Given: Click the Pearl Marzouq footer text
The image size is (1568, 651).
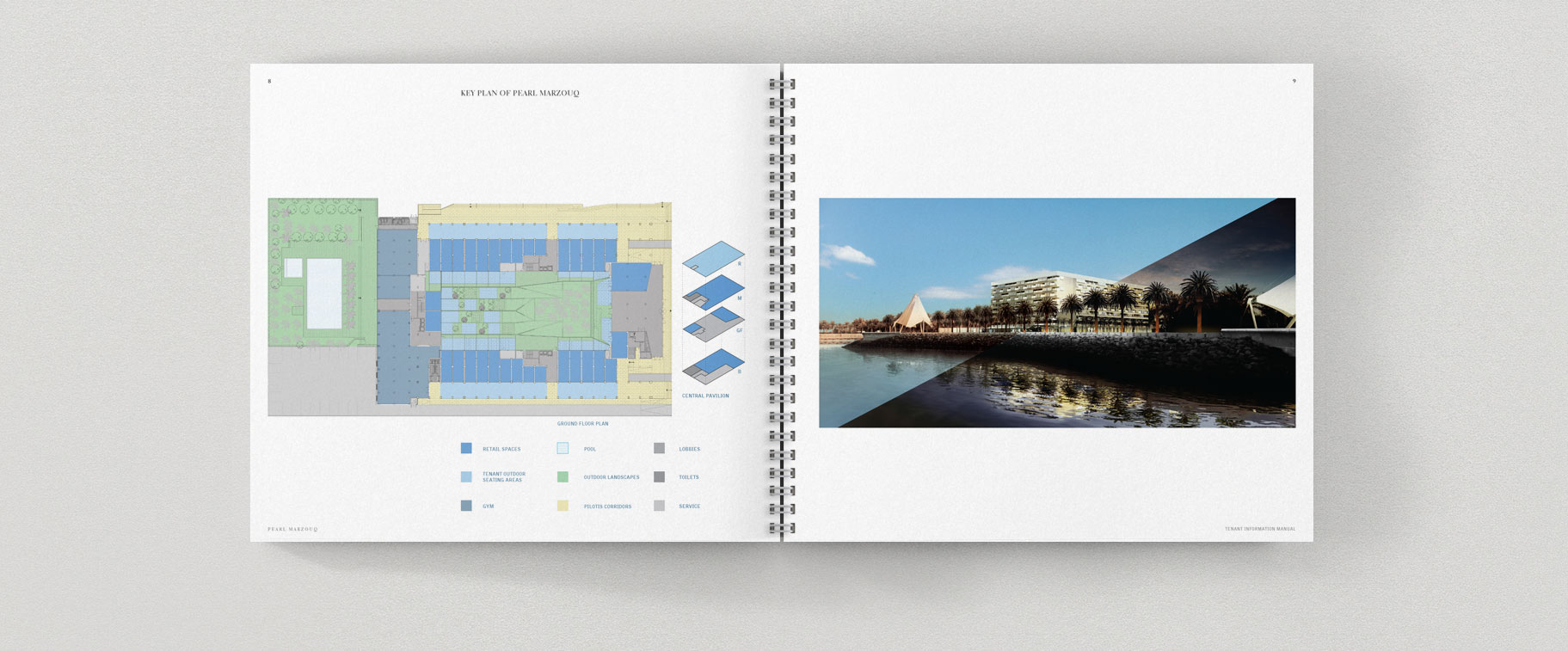Looking at the screenshot, I should [x=292, y=529].
